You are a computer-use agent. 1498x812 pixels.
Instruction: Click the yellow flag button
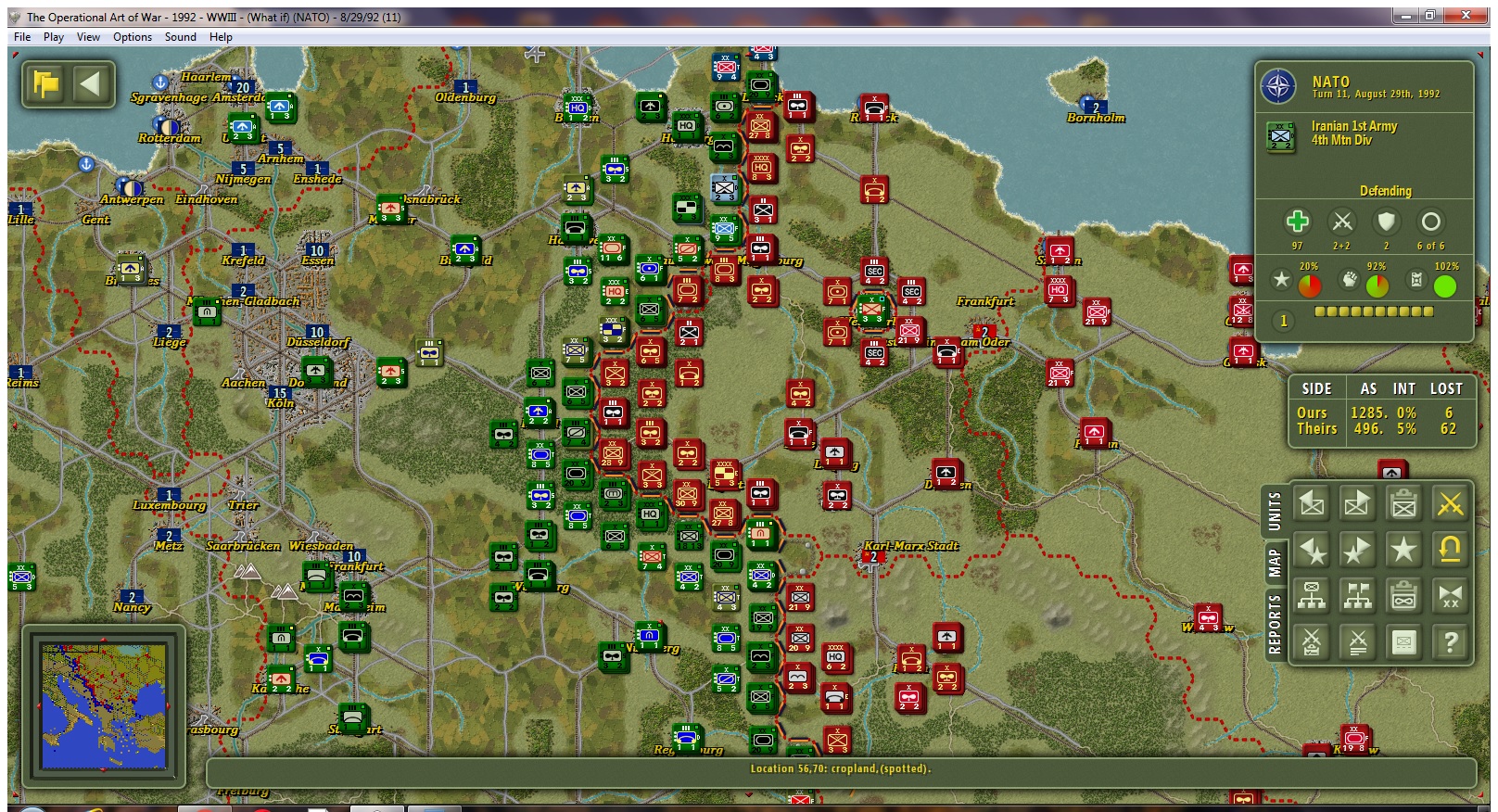pyautogui.click(x=45, y=84)
